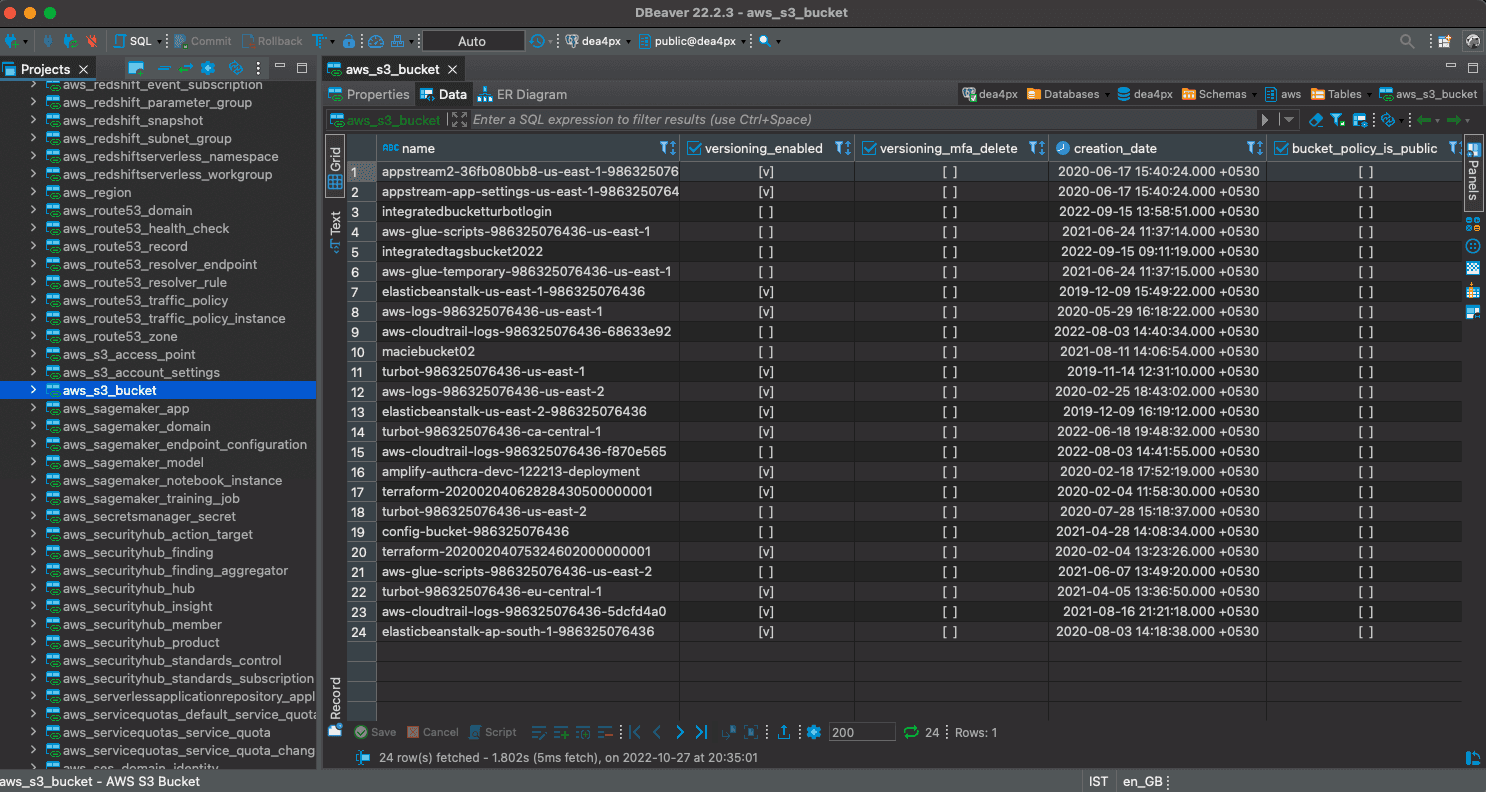Click the Script button in results toolbar
Image resolution: width=1486 pixels, height=792 pixels.
pos(493,732)
